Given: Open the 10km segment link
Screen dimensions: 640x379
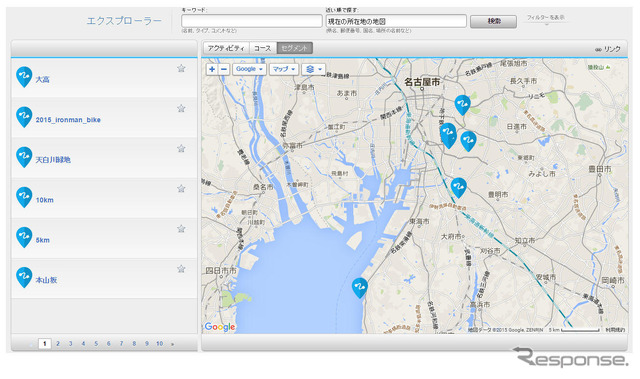Looking at the screenshot, I should pyautogui.click(x=44, y=200).
